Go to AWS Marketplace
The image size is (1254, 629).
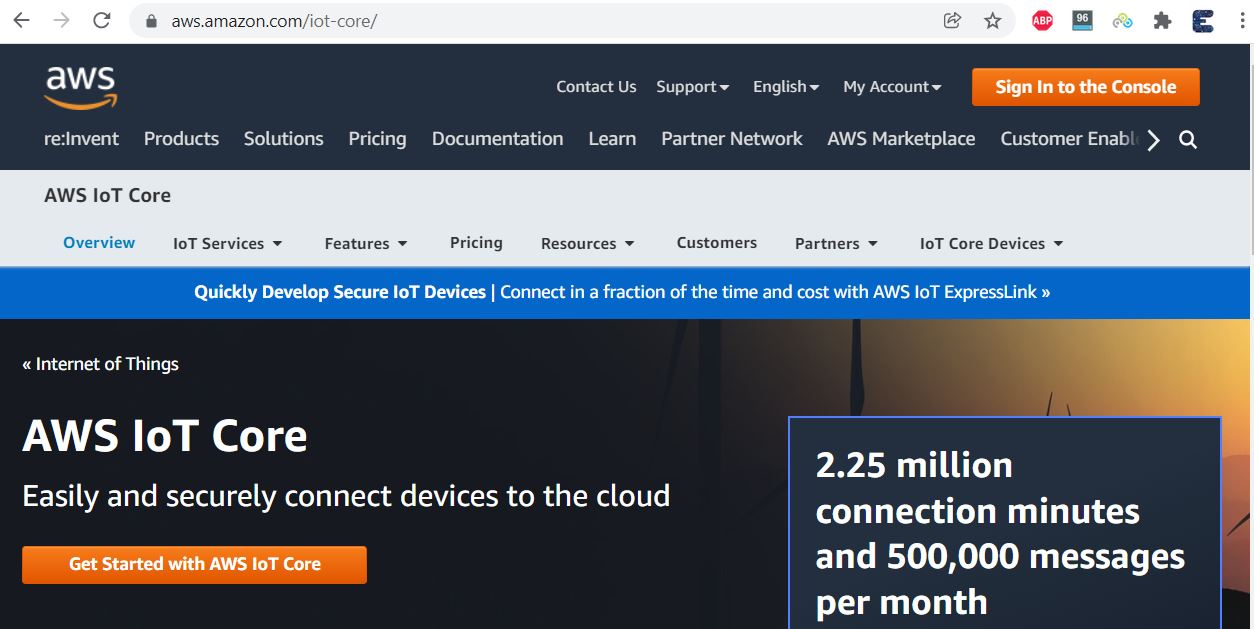(x=901, y=139)
